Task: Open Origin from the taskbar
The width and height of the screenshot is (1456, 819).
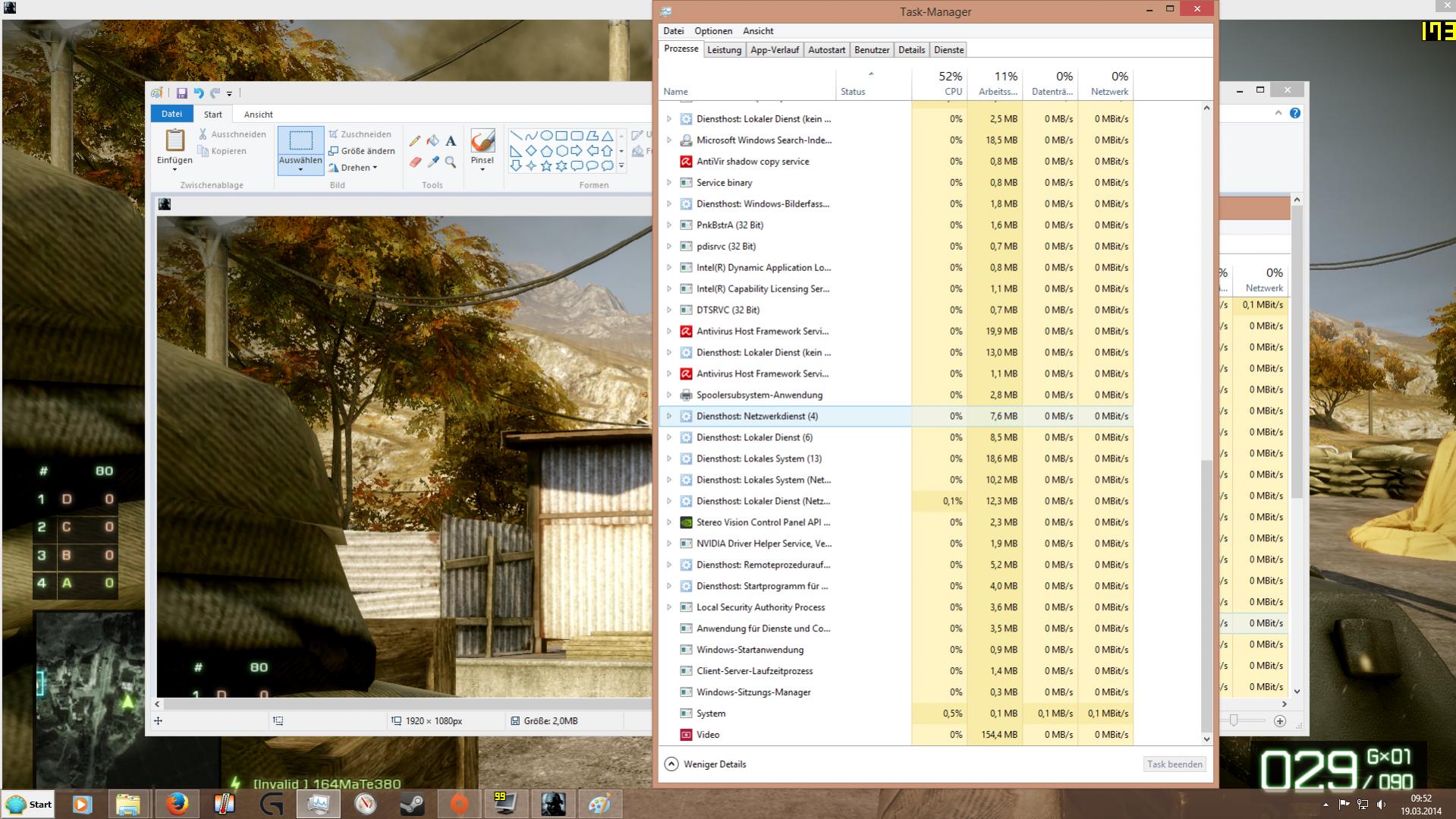Action: click(x=459, y=804)
